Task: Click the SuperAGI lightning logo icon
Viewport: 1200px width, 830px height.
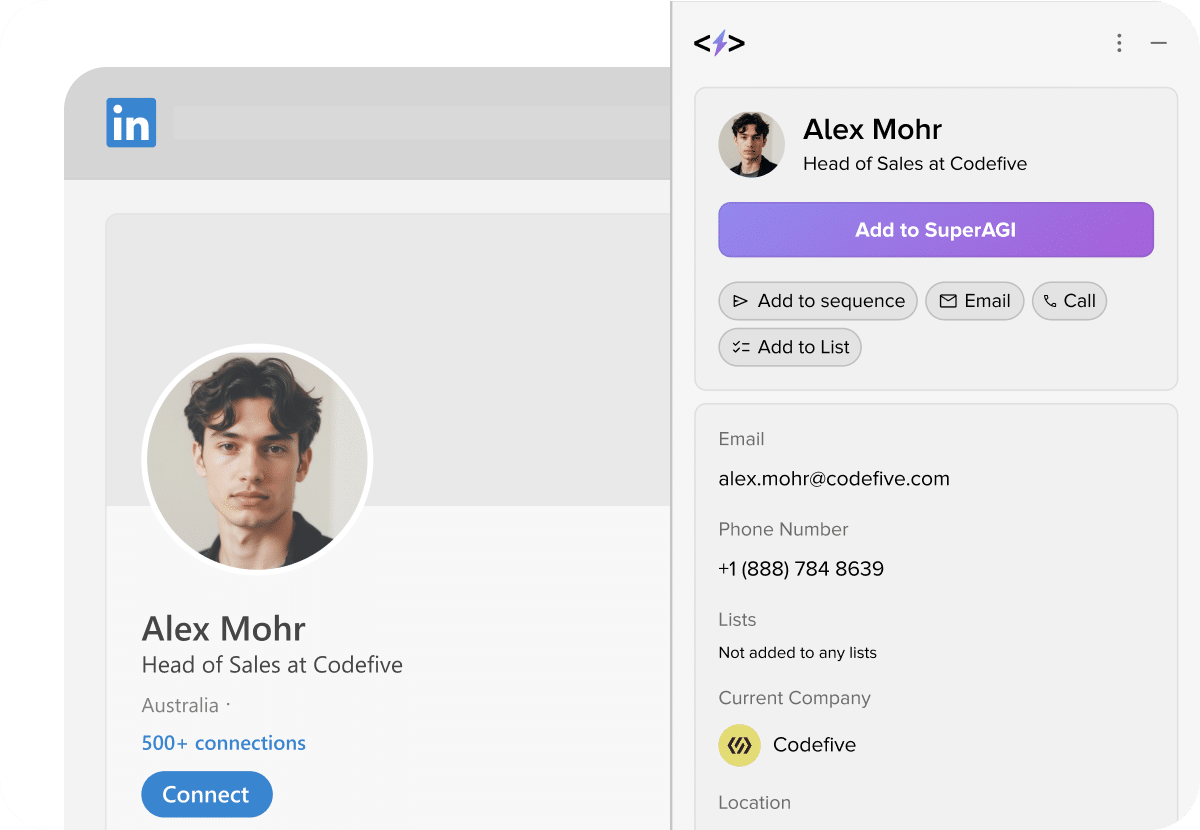Action: click(x=719, y=43)
